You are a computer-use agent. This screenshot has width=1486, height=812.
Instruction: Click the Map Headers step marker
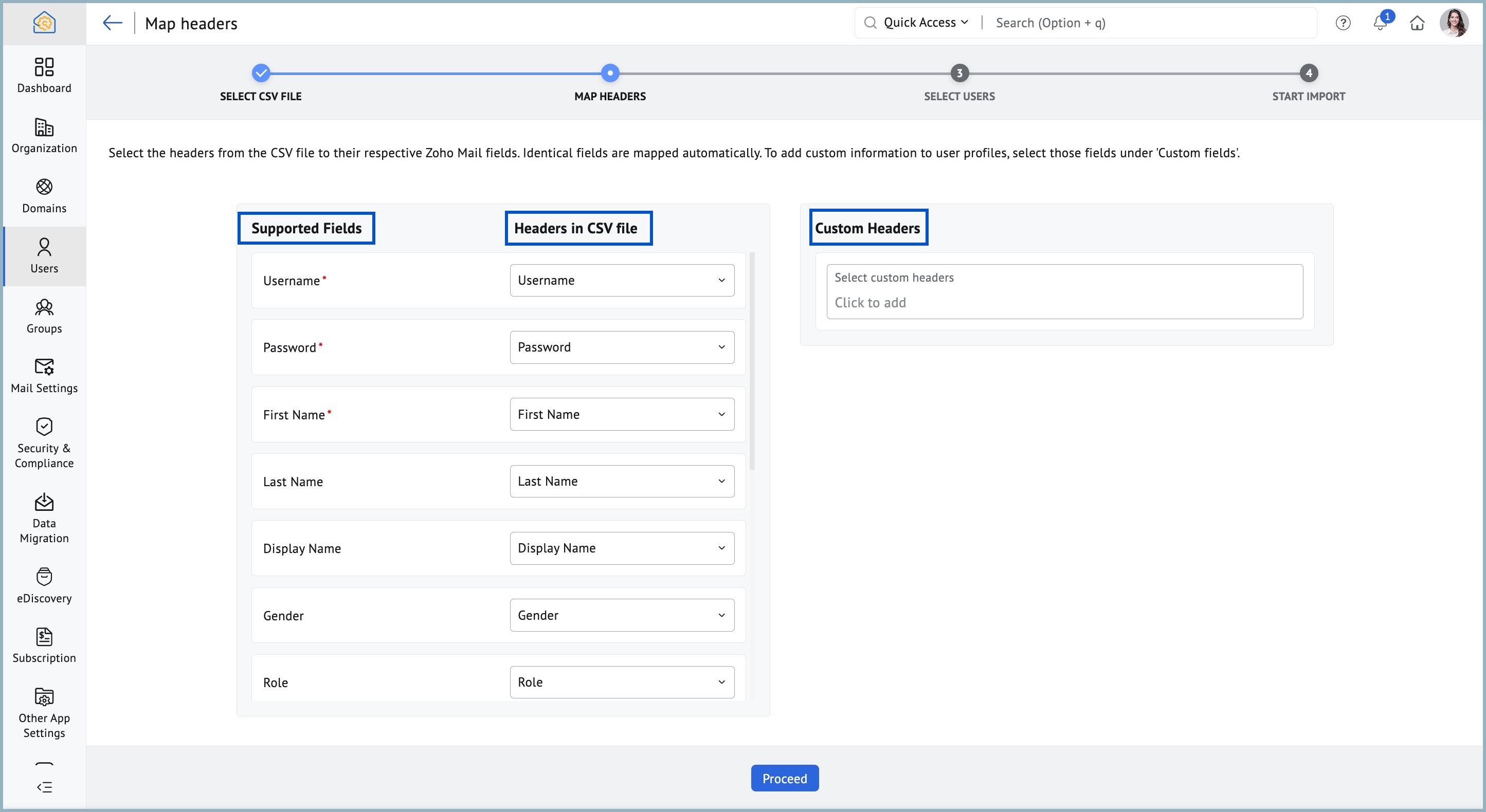coord(610,73)
